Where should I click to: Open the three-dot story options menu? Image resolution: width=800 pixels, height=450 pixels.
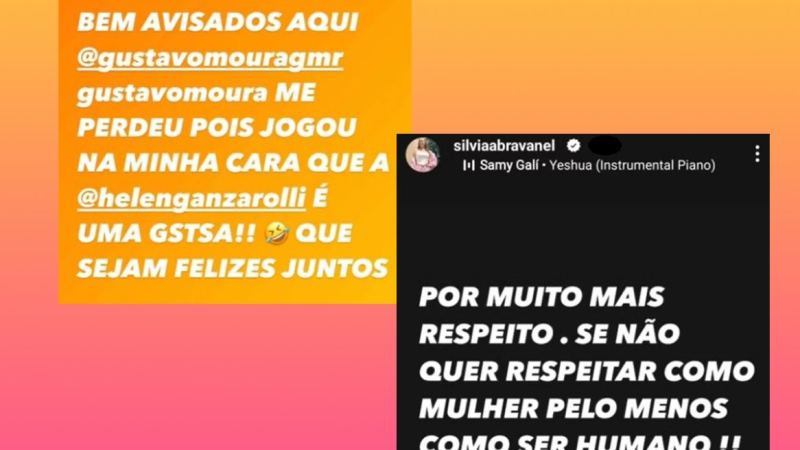click(758, 154)
